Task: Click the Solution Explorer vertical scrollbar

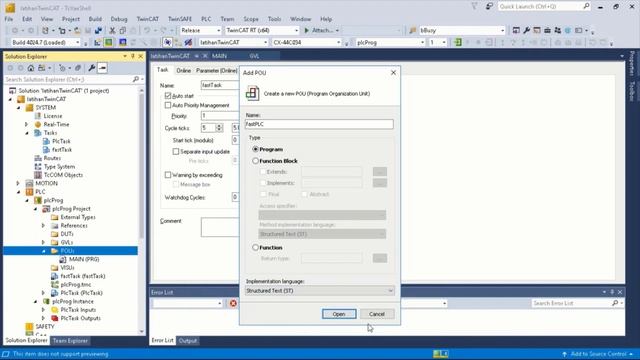Action: [x=142, y=210]
